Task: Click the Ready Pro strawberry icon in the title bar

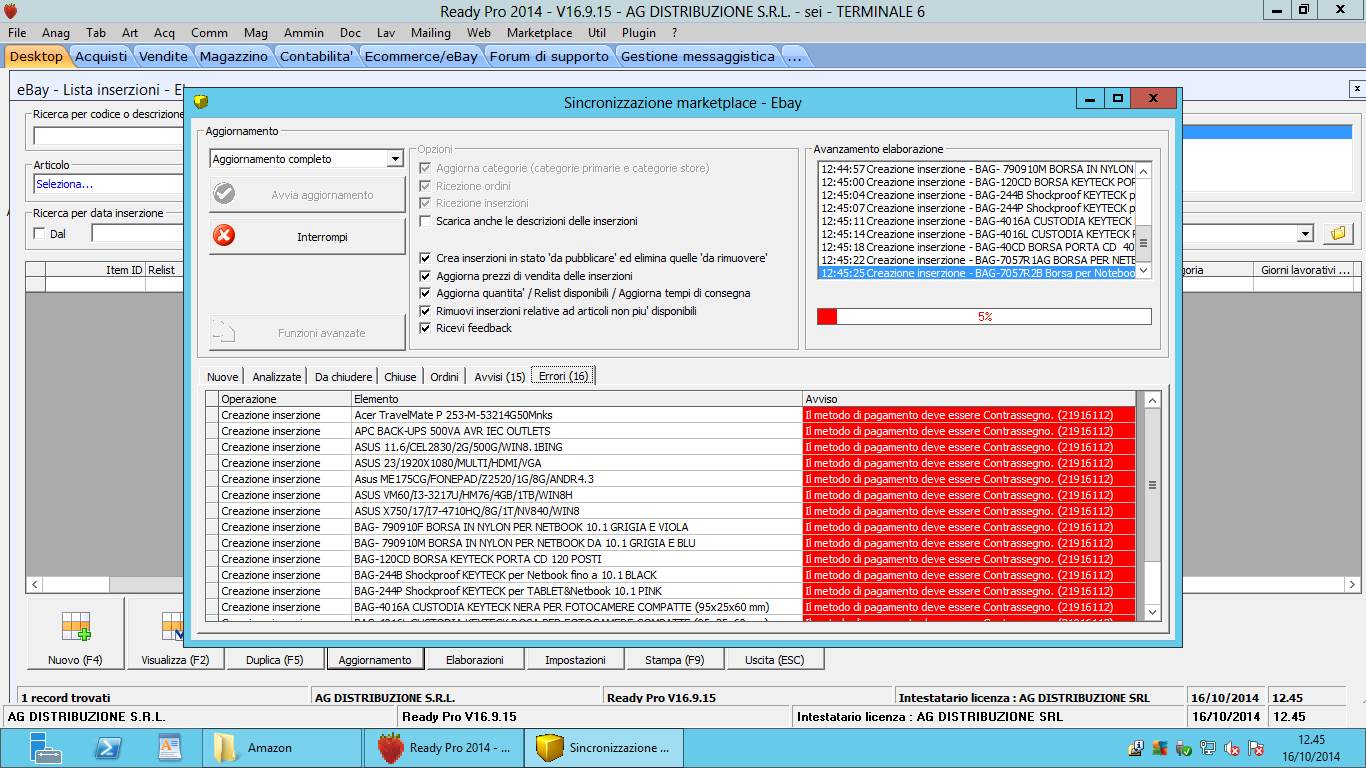Action: pos(11,10)
